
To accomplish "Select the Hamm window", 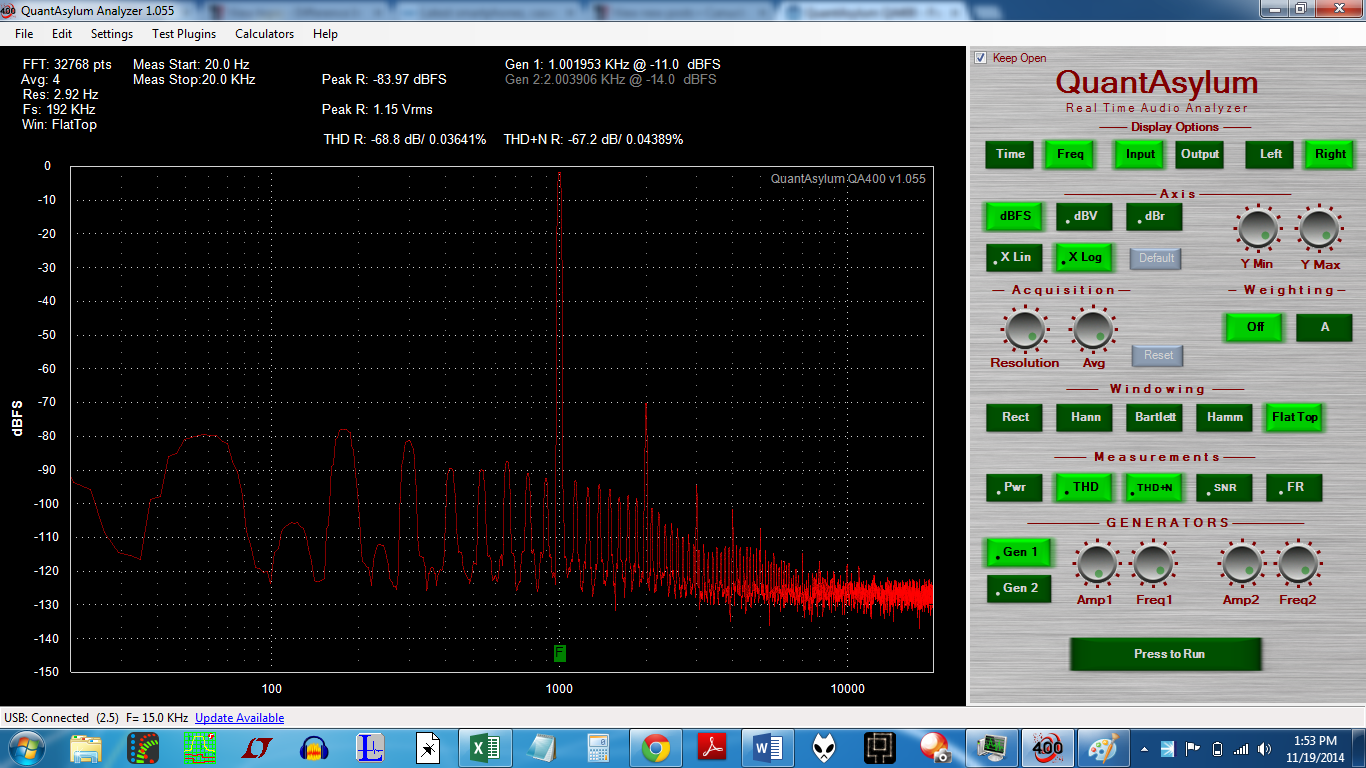I will 1224,417.
